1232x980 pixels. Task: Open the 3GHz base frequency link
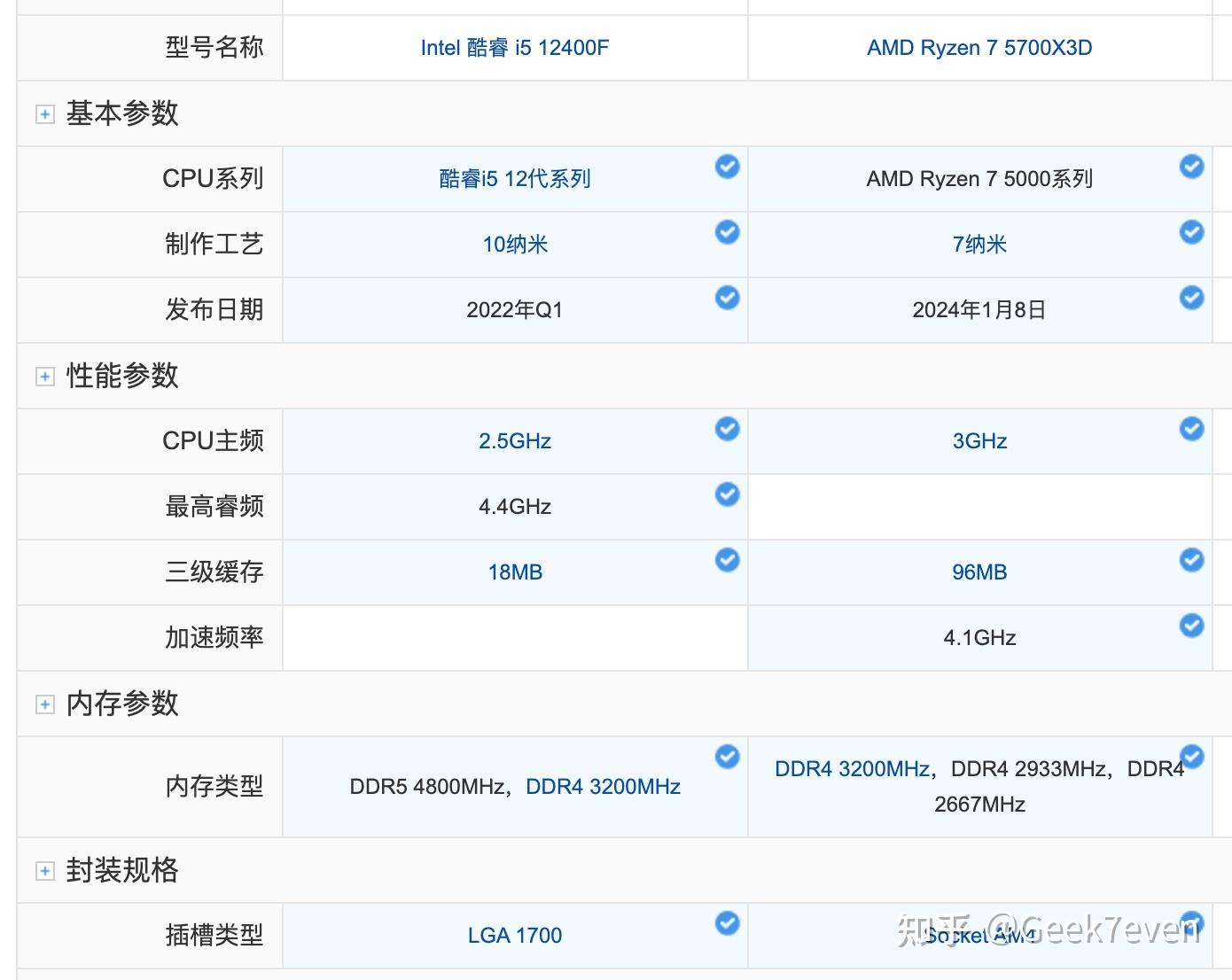pos(979,441)
